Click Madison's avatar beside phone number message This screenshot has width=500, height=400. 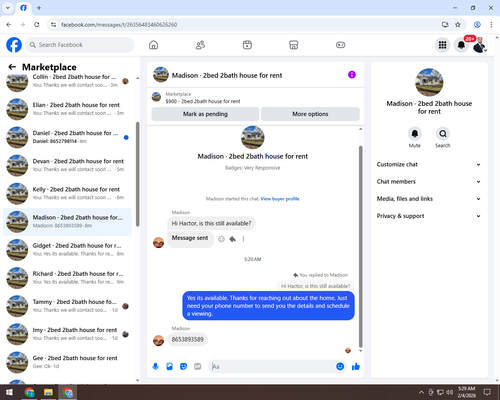tap(158, 341)
